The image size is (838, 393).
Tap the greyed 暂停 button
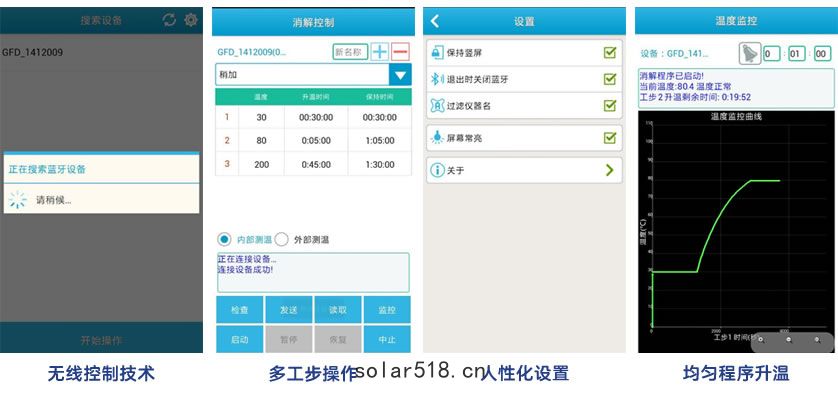click(x=289, y=339)
